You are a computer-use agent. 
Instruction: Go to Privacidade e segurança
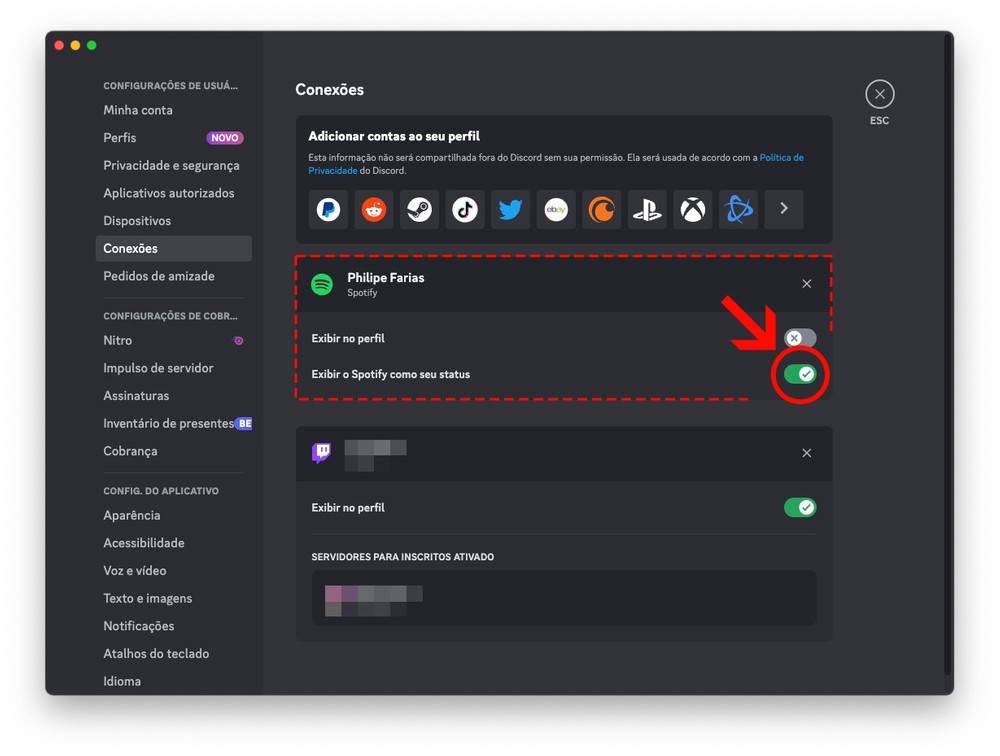click(x=173, y=165)
